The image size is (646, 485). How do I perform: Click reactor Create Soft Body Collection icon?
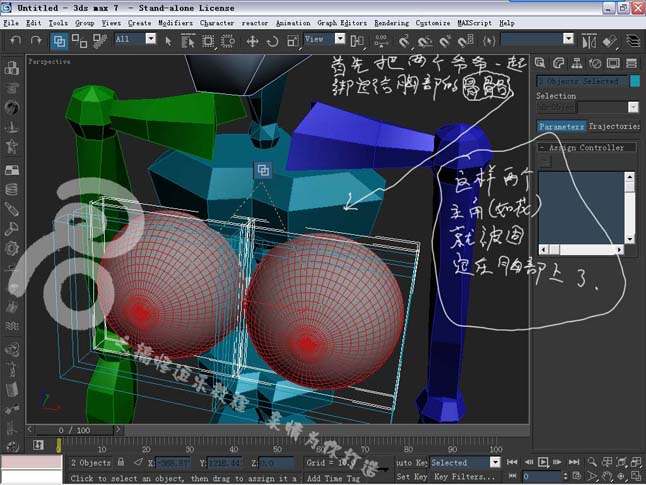[x=12, y=108]
